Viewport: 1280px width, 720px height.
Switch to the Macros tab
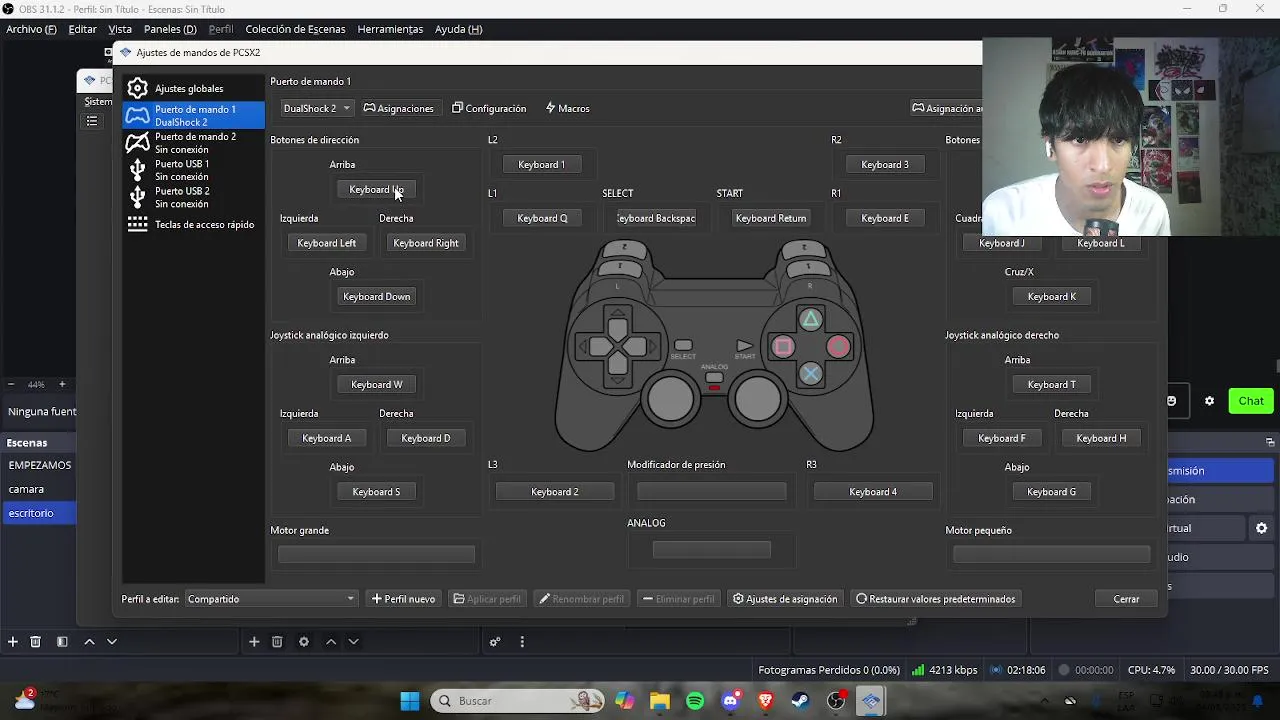click(x=567, y=108)
